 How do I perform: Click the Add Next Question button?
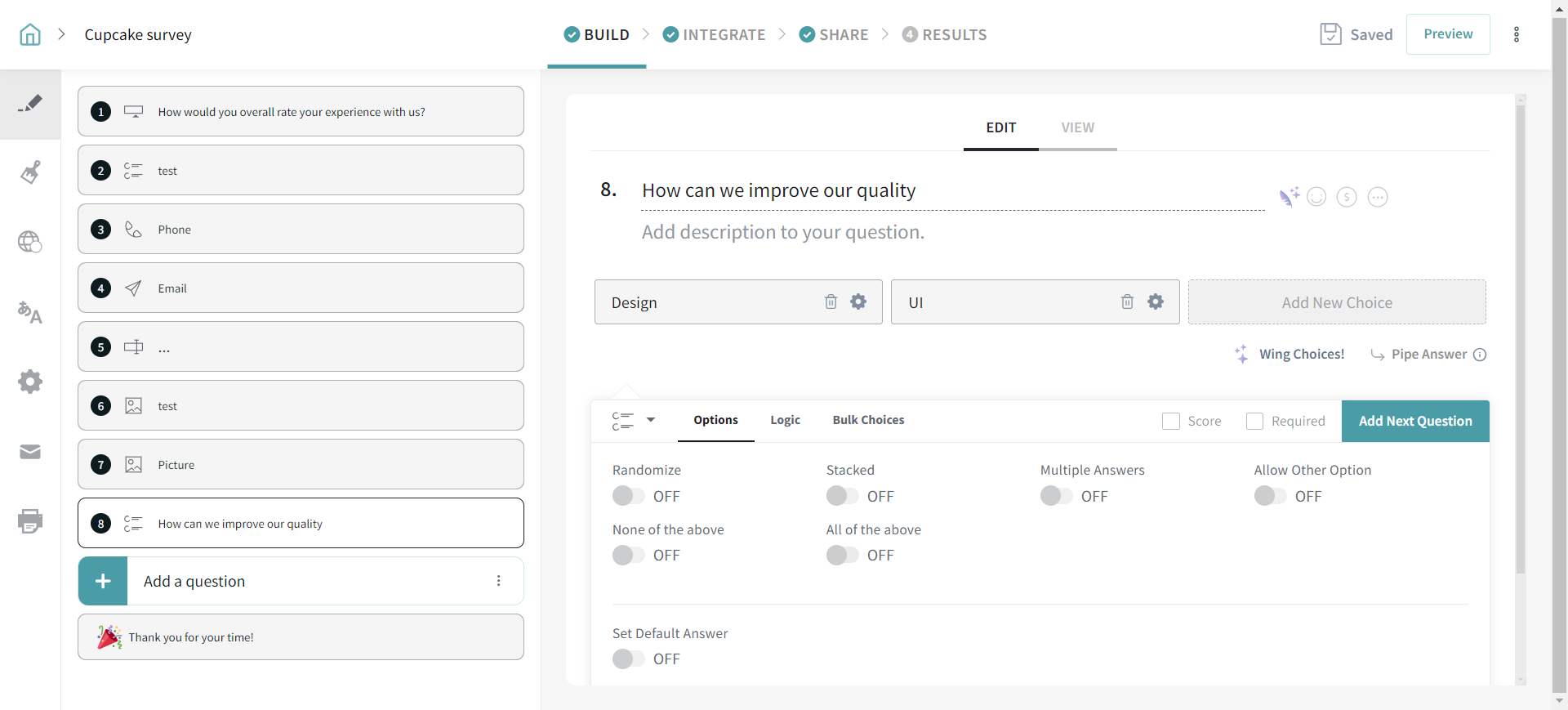point(1415,421)
